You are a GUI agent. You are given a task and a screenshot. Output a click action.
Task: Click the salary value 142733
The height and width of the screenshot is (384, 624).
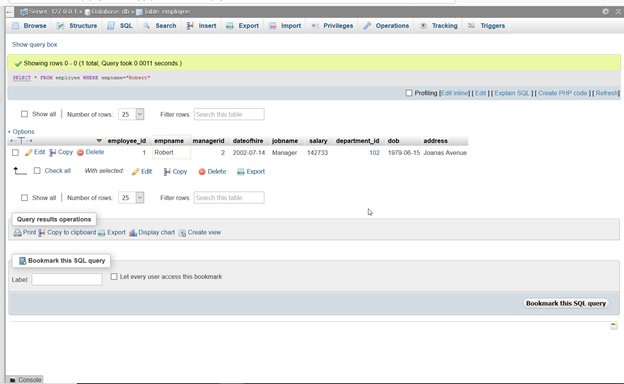click(318, 153)
